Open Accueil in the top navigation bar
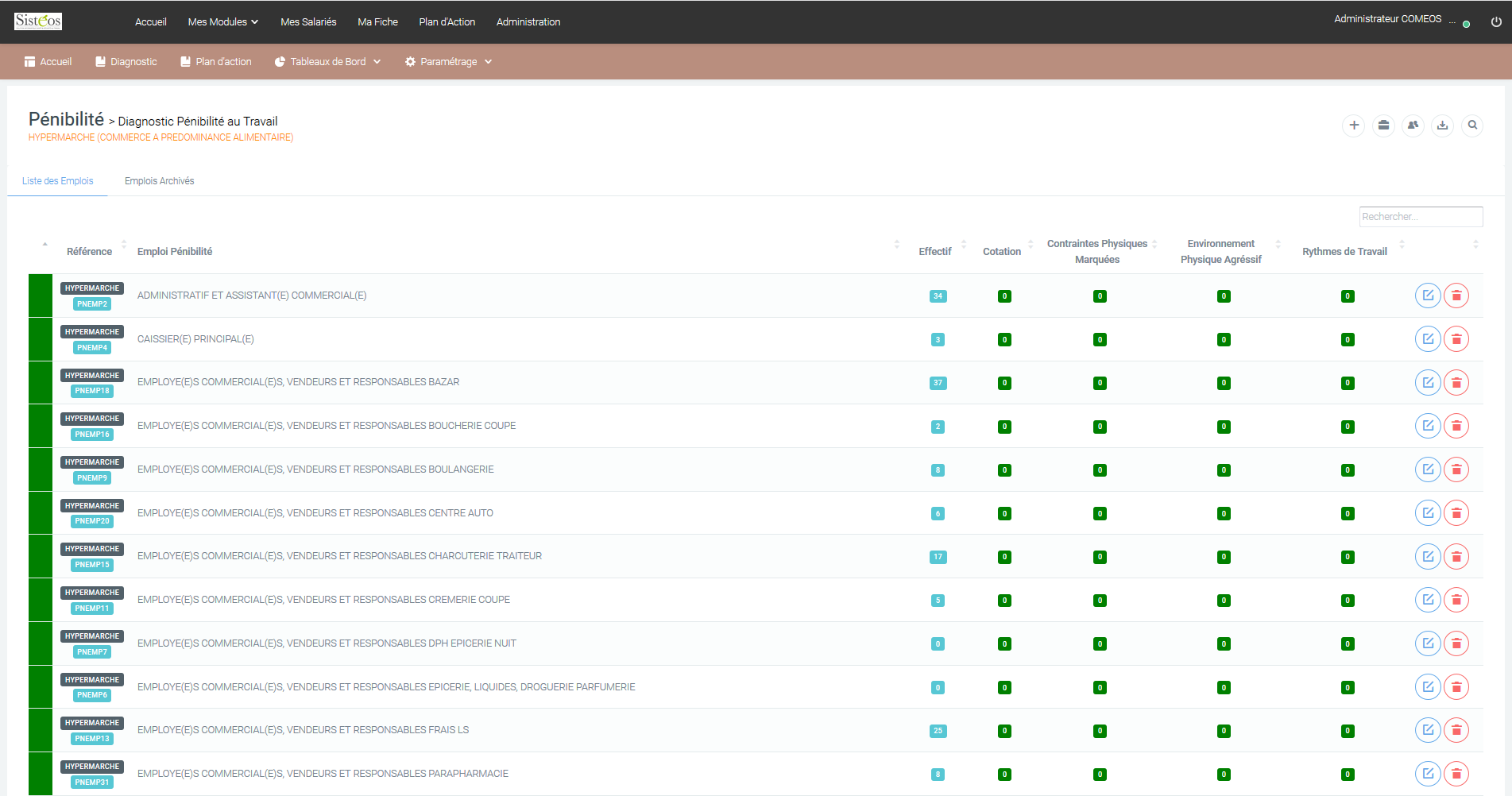 click(151, 22)
